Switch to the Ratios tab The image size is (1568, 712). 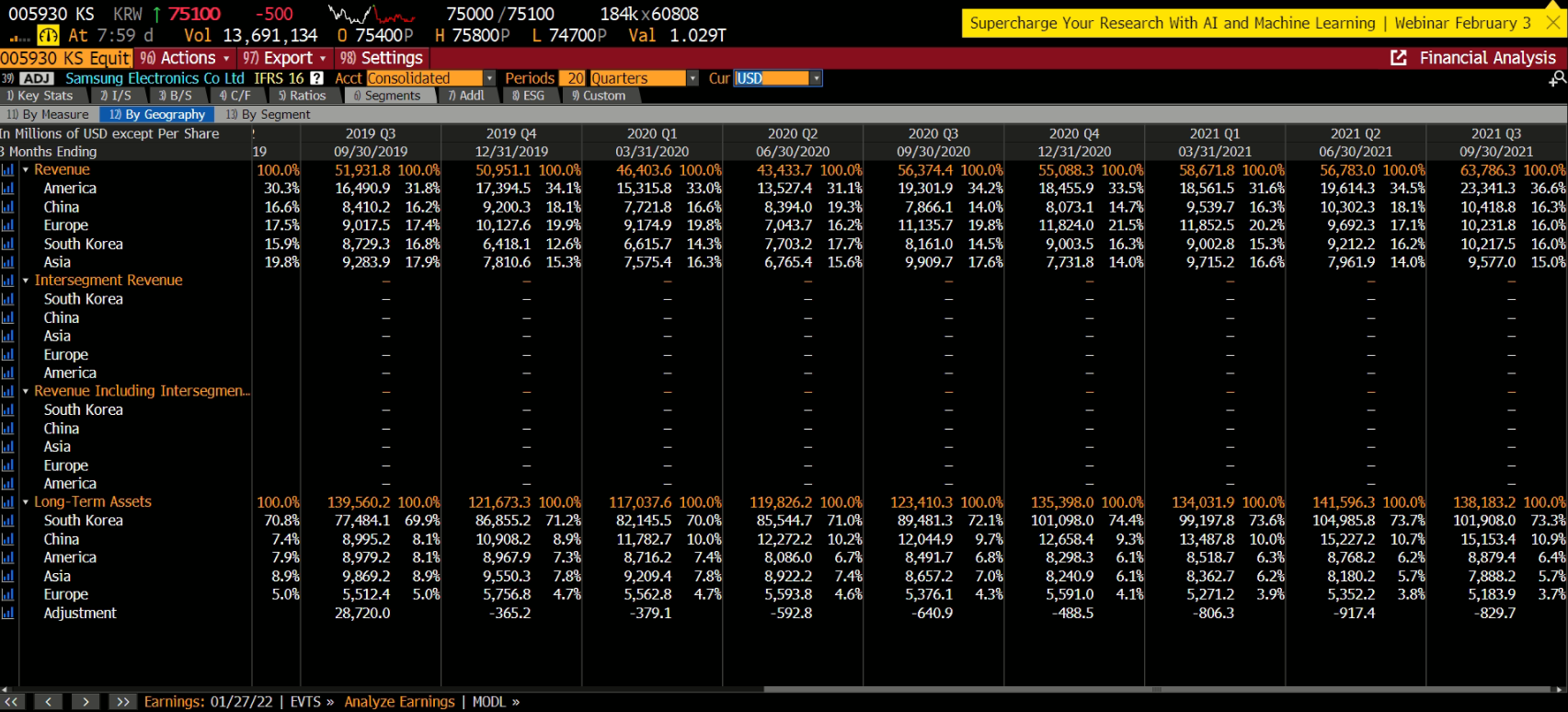coord(302,96)
